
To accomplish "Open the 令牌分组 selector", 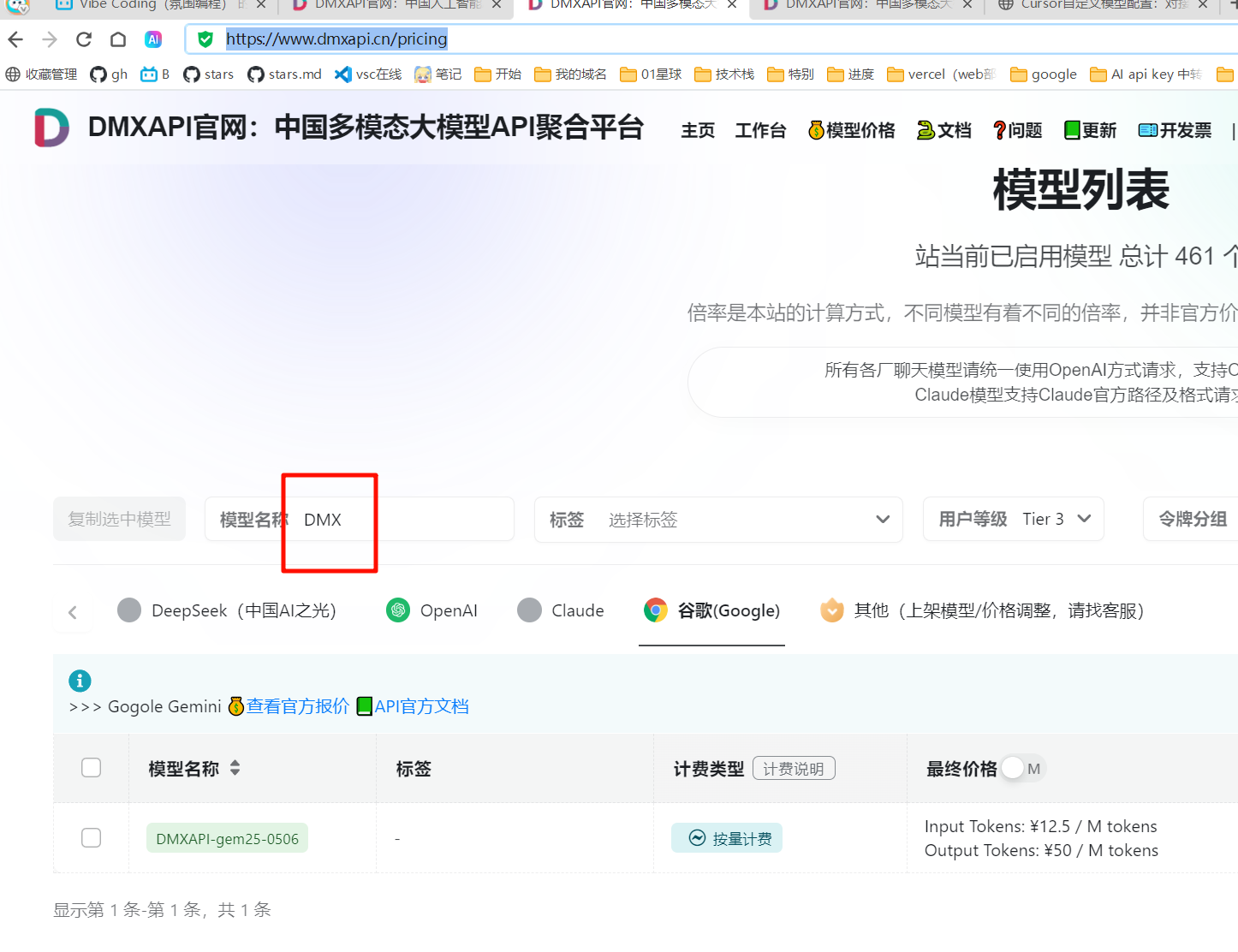I will coord(1192,519).
